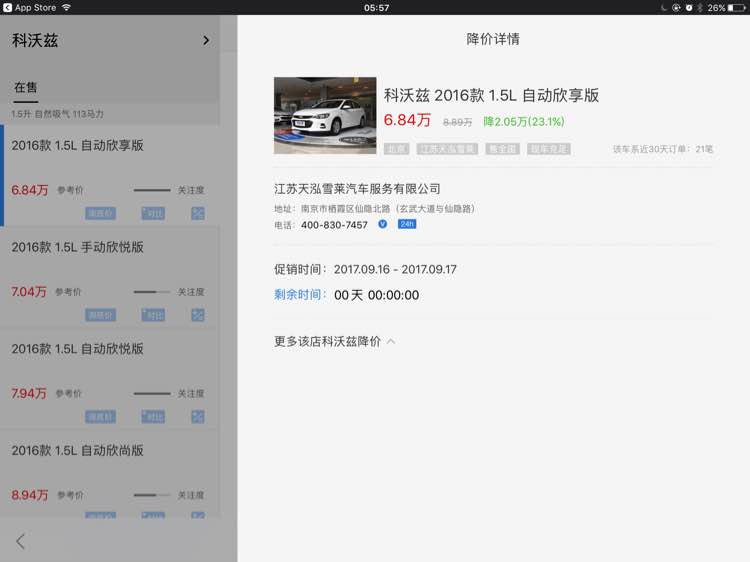This screenshot has width=750, height=562.
Task: Add the 7.94万 model to compare
Action: [x=153, y=417]
